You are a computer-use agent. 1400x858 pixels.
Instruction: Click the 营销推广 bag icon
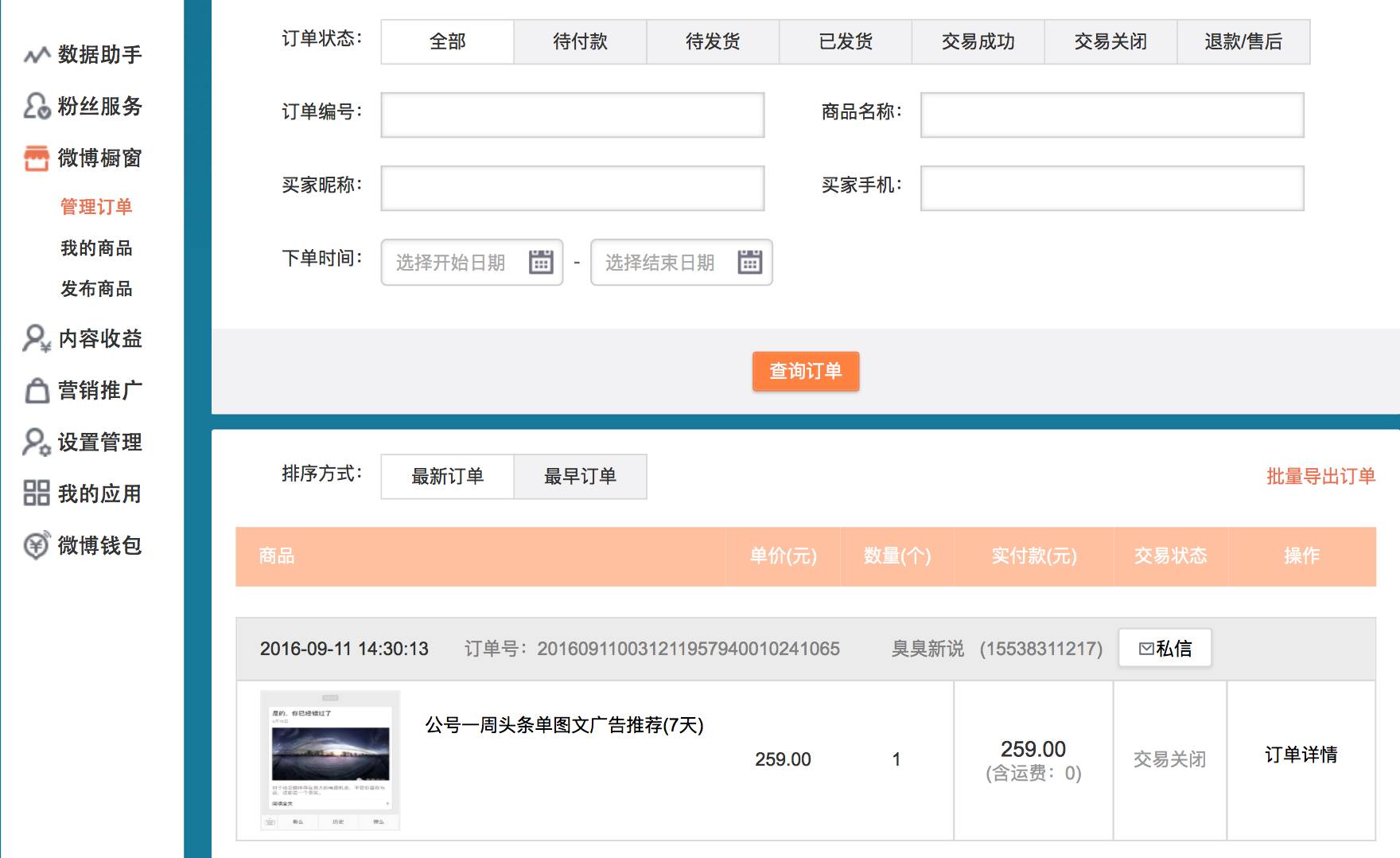coord(37,390)
